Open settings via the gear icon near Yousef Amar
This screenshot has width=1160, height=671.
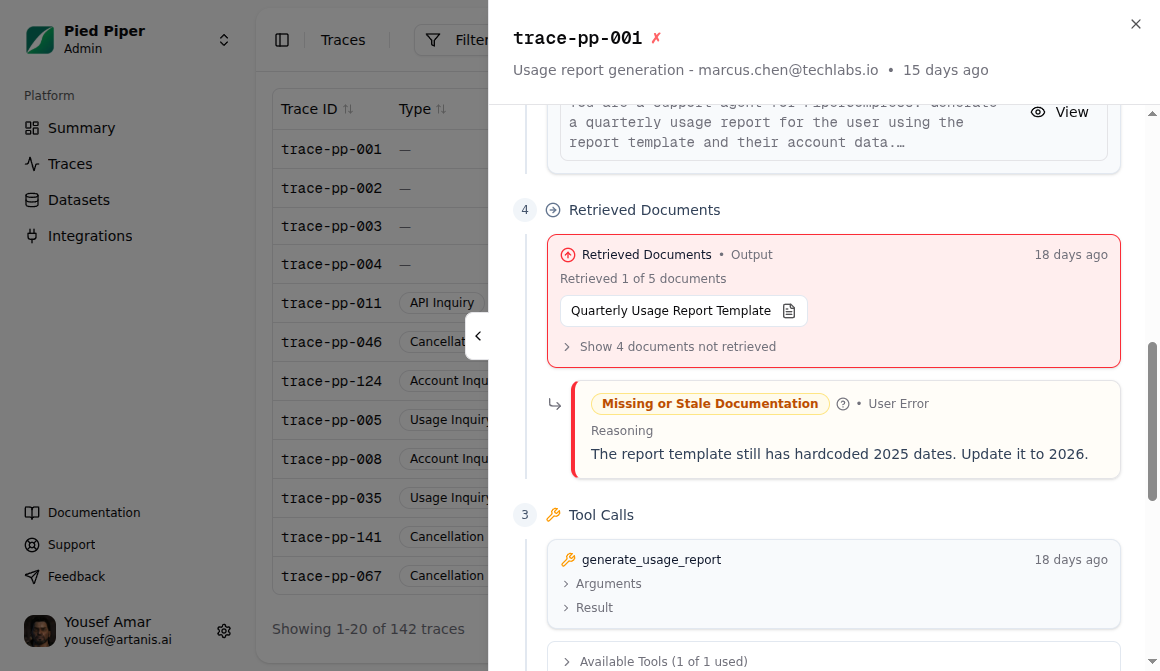pos(224,630)
